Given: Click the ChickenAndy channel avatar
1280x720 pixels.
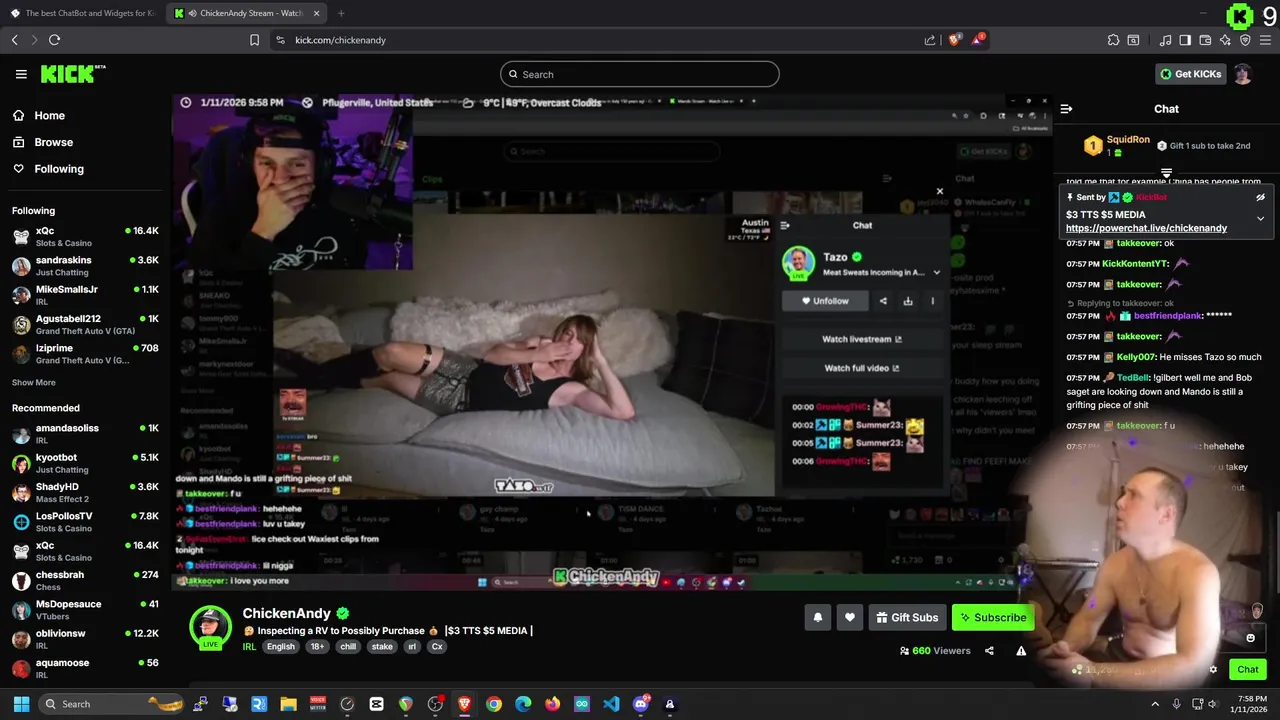Looking at the screenshot, I should click(x=210, y=626).
